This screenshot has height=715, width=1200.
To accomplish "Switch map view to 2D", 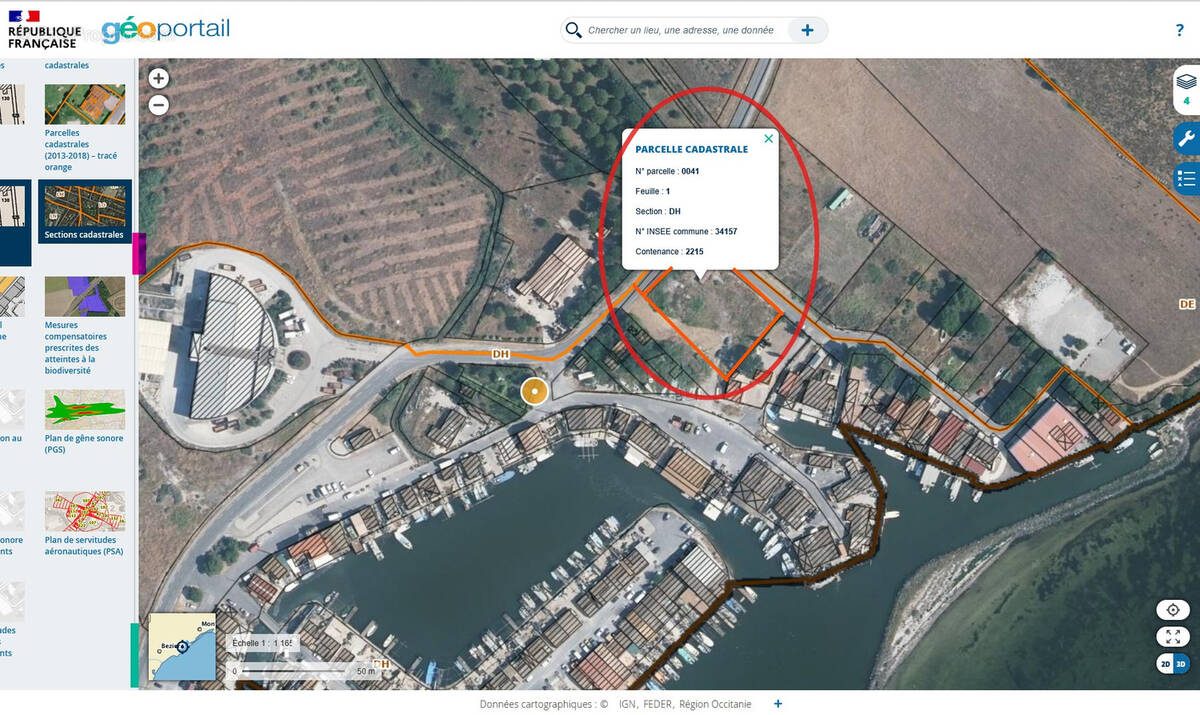I will click(1165, 664).
